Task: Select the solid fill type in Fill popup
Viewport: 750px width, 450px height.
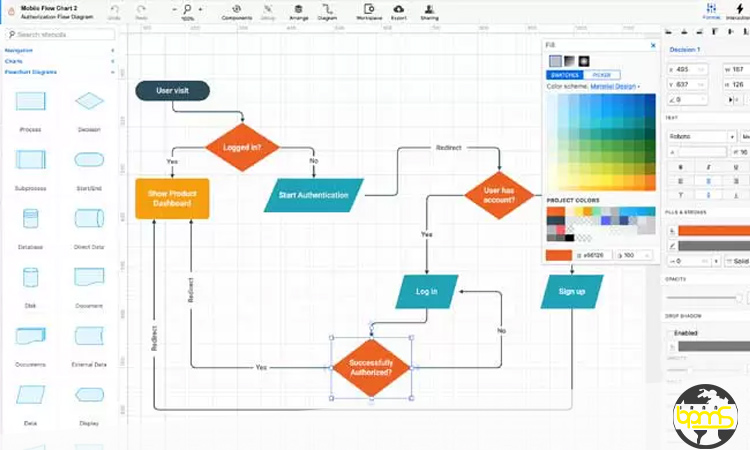Action: pos(555,61)
